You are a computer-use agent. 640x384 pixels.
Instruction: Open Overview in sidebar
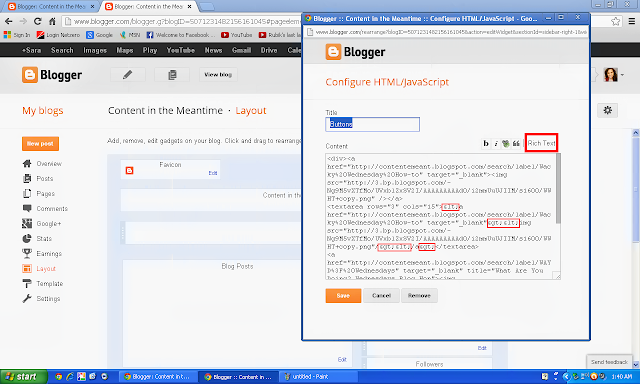click(49, 164)
